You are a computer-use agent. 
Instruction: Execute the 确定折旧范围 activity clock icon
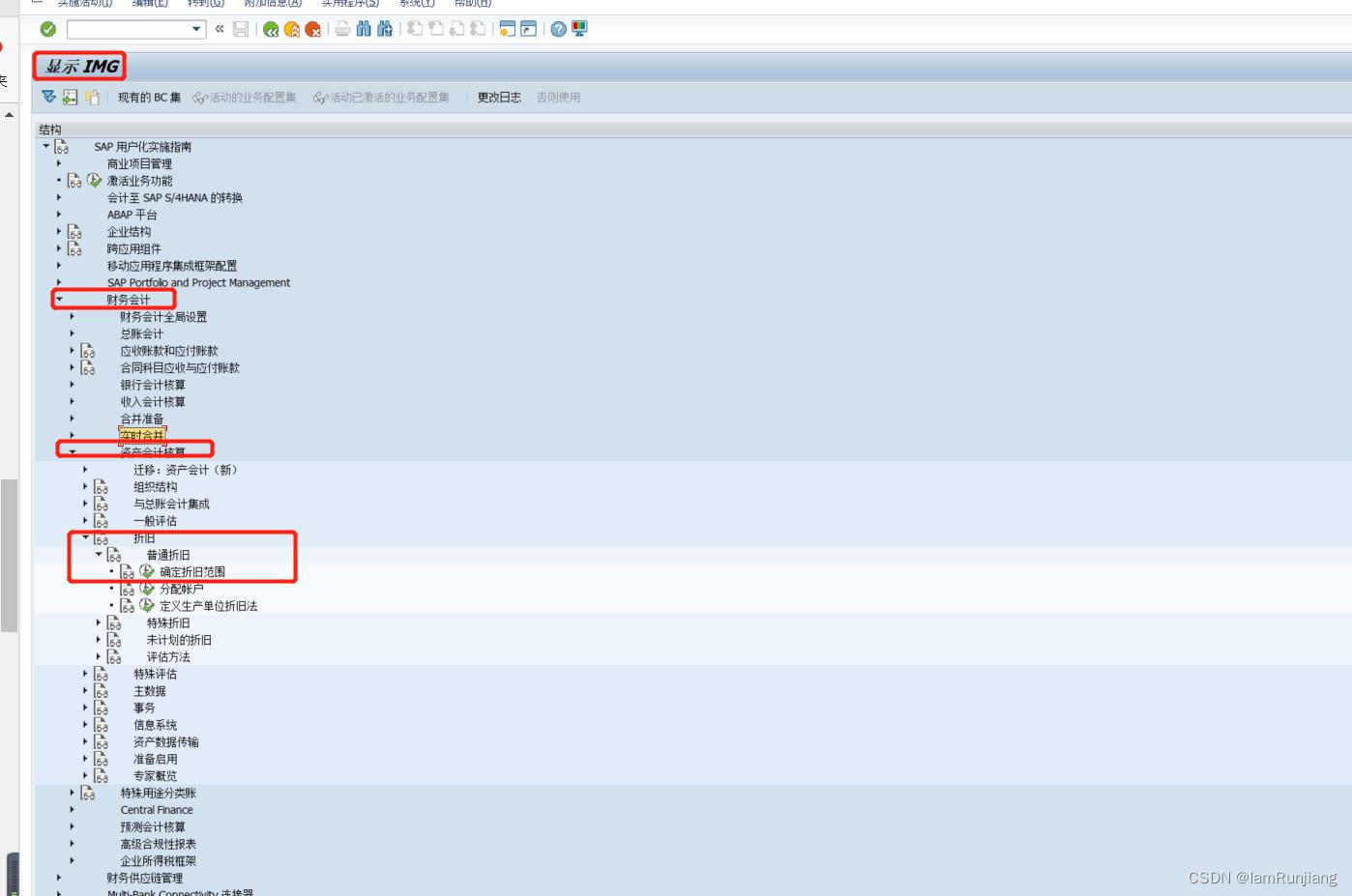(x=147, y=571)
